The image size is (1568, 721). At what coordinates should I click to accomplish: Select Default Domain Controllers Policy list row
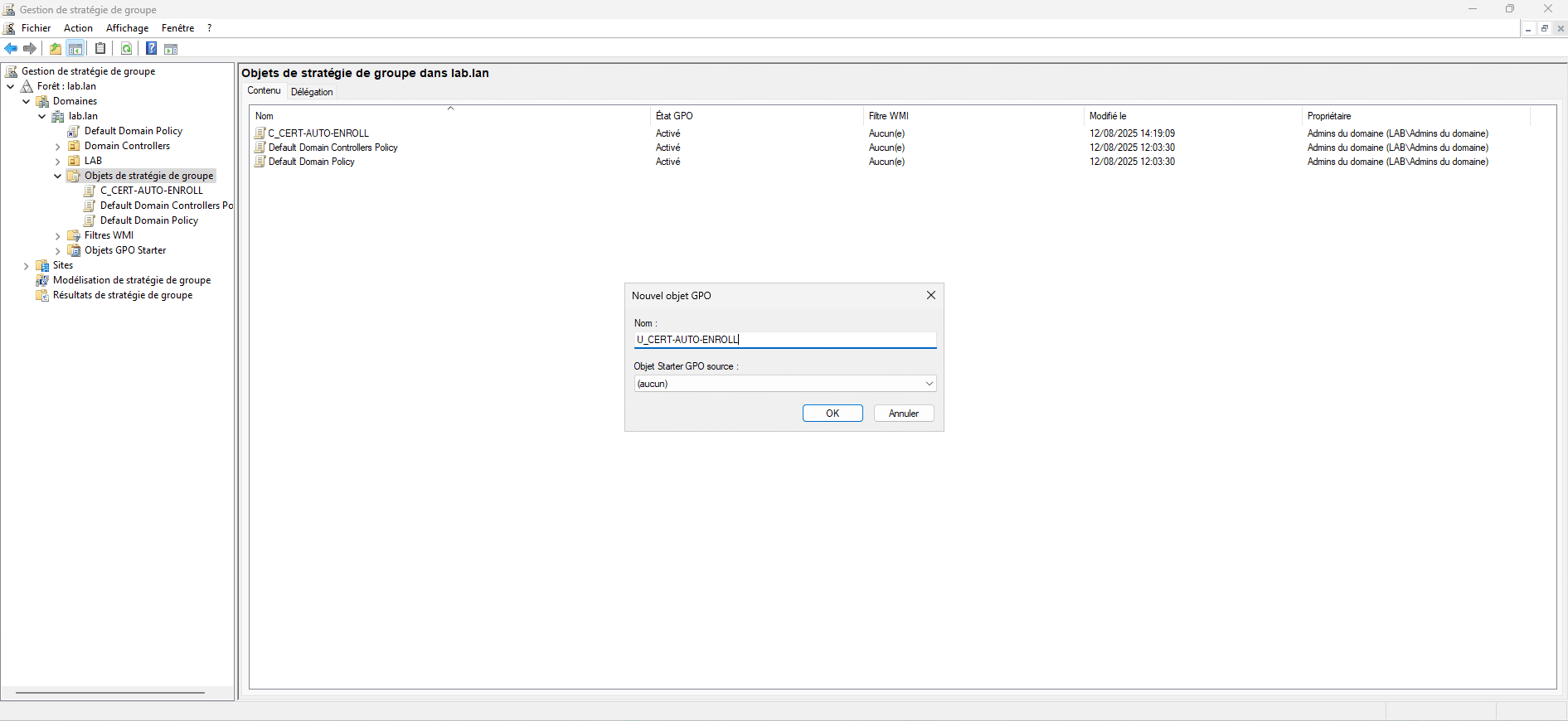click(x=333, y=148)
